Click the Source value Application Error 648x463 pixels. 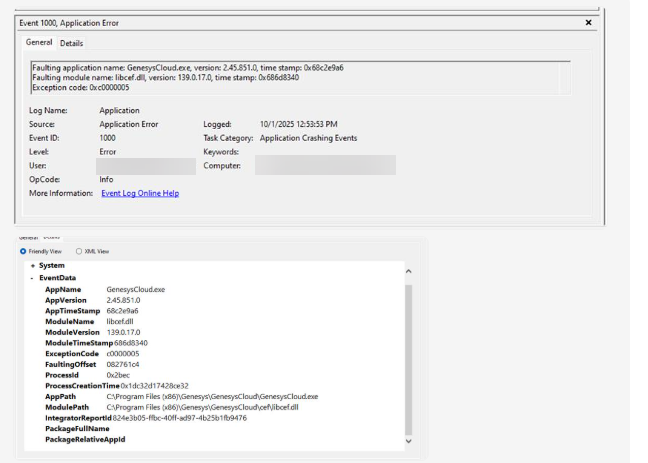tap(129, 124)
